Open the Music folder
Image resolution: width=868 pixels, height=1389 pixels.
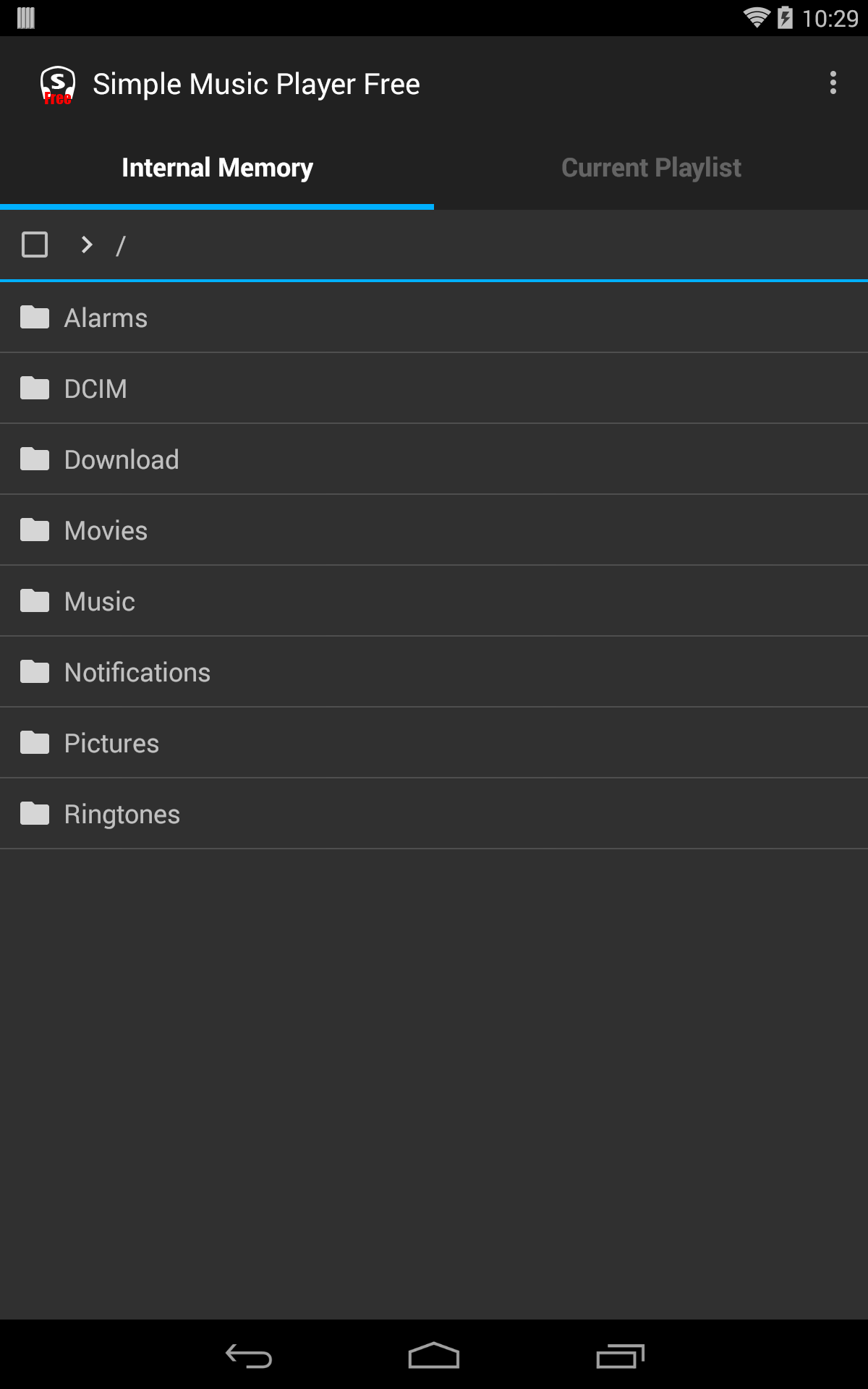click(434, 600)
